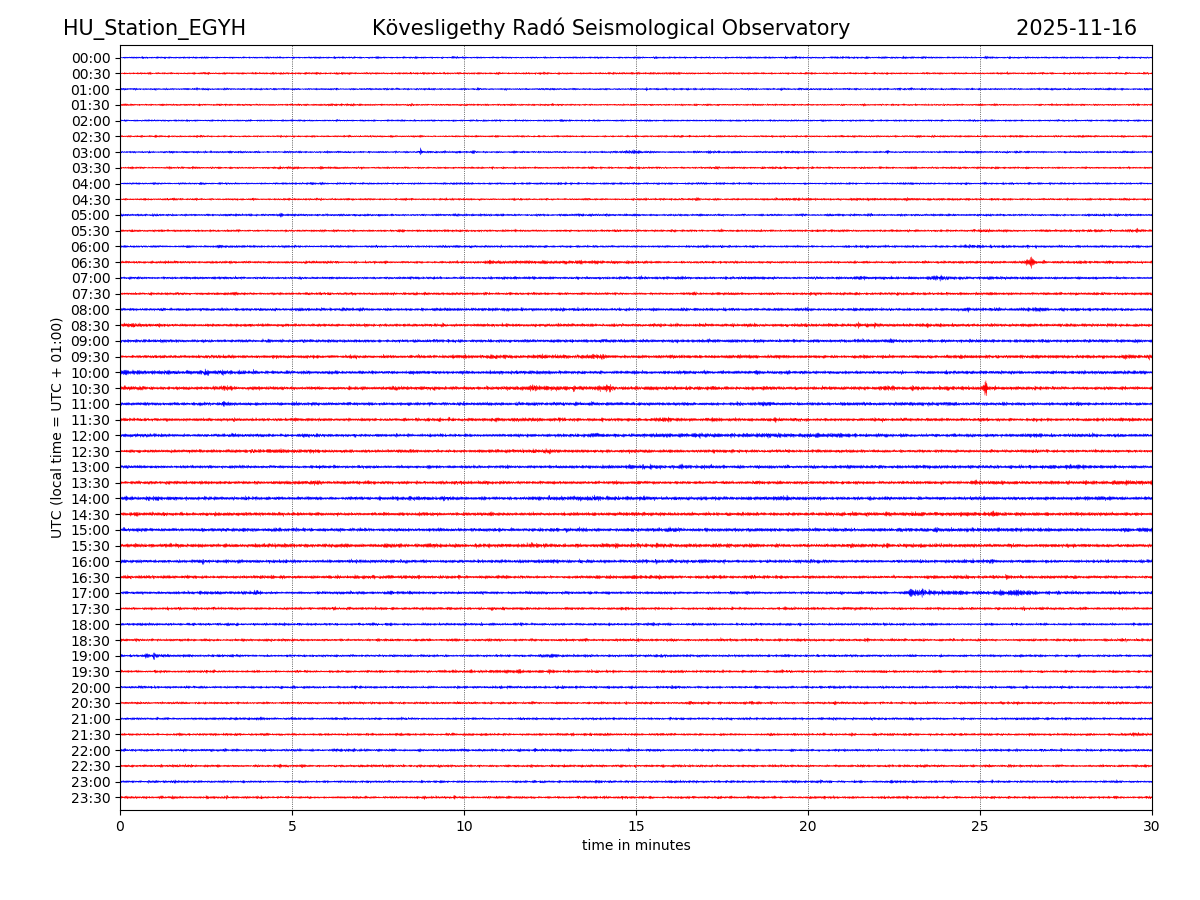Click the 'time in minutes' axis label
Image resolution: width=1200 pixels, height=900 pixels.
point(636,846)
